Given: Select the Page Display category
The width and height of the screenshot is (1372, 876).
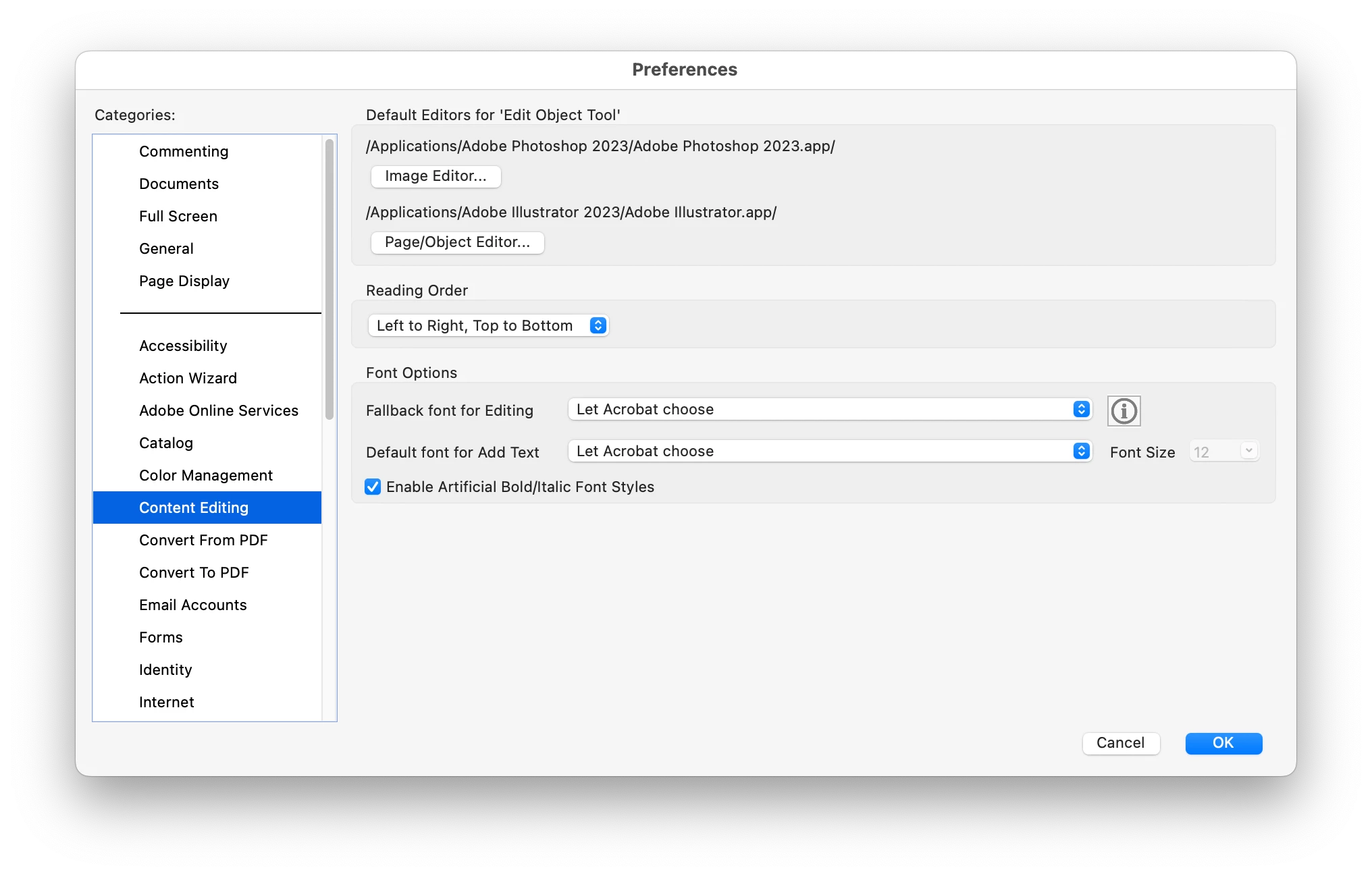Looking at the screenshot, I should pos(184,281).
